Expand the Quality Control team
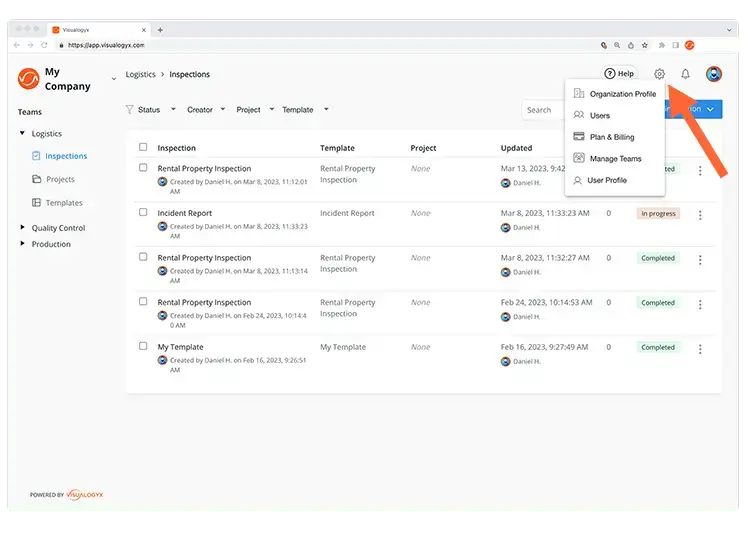The width and height of the screenshot is (750, 536). (23, 227)
